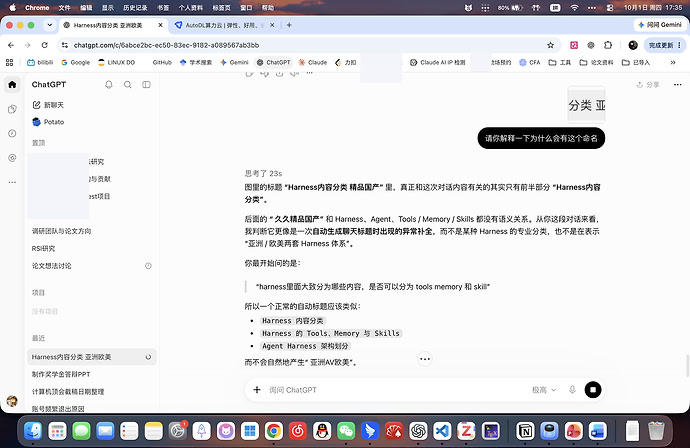
Task: Open the Potato GPT entry
Action: 48,122
